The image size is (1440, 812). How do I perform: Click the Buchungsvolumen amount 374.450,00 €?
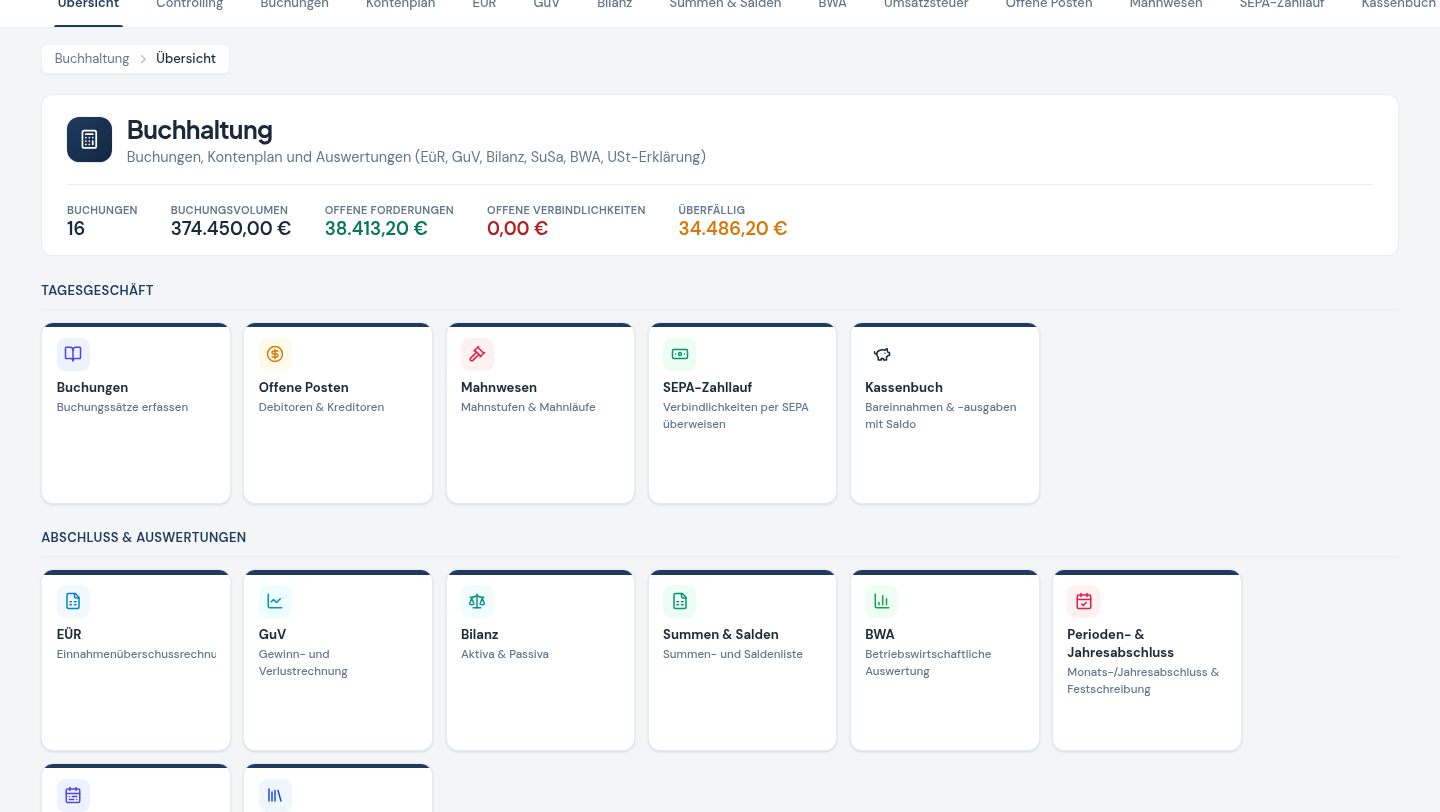(231, 229)
